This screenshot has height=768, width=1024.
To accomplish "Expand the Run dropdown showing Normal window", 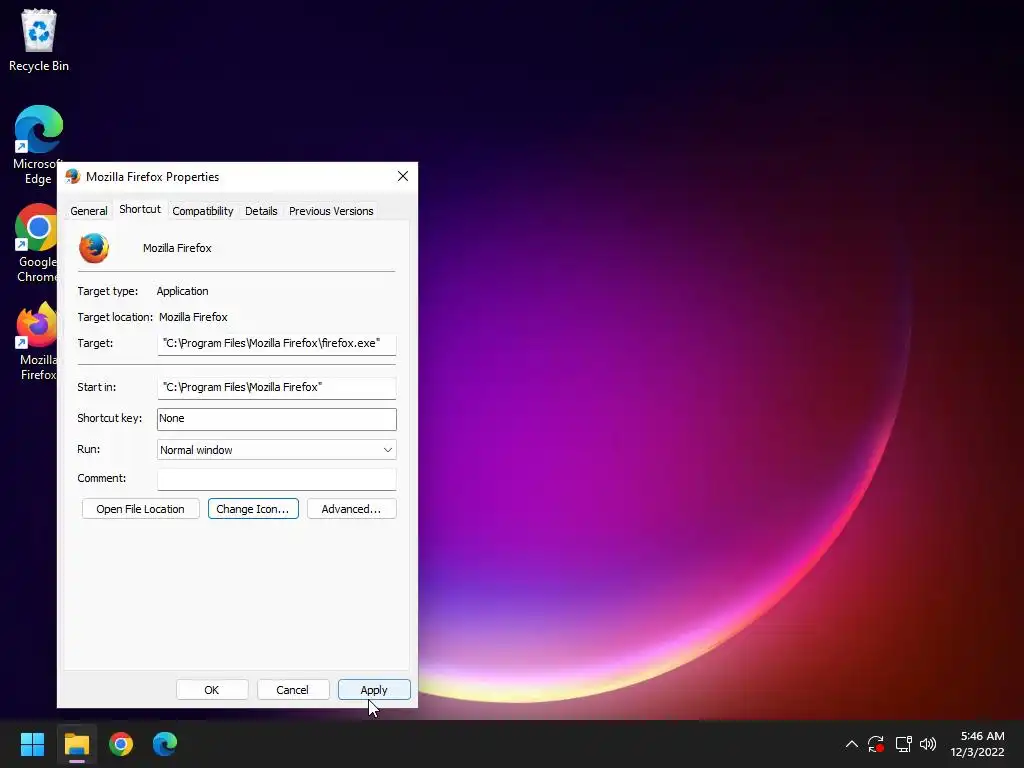I will click(277, 450).
